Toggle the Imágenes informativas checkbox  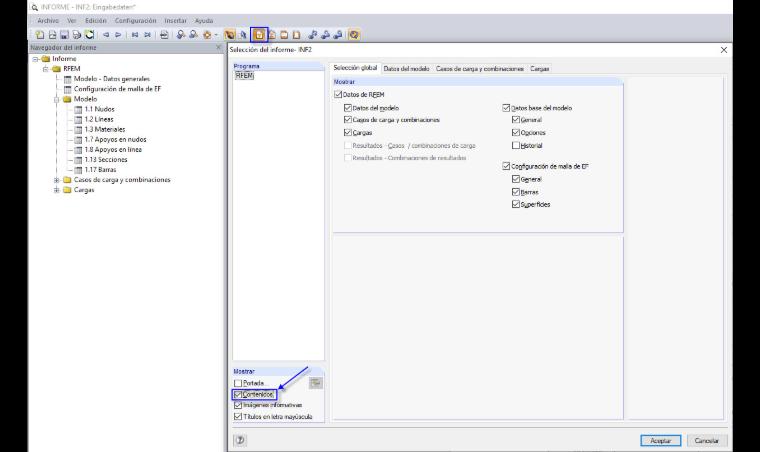coord(238,405)
